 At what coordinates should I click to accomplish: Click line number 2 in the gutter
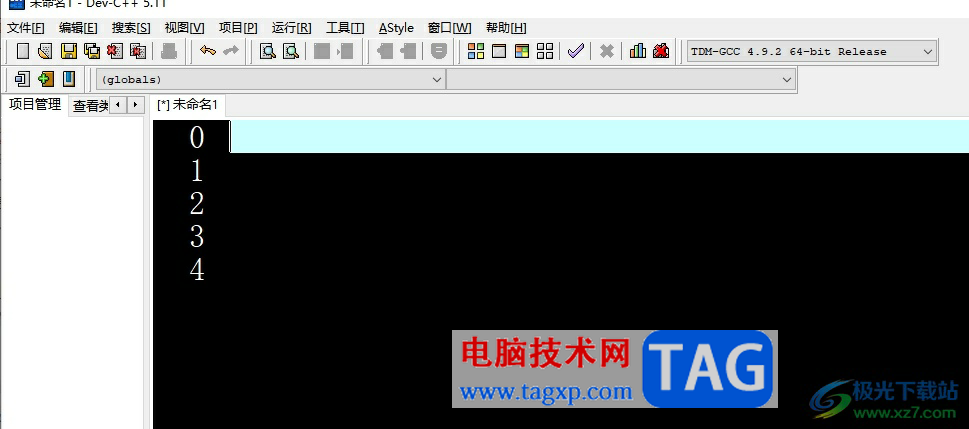197,204
